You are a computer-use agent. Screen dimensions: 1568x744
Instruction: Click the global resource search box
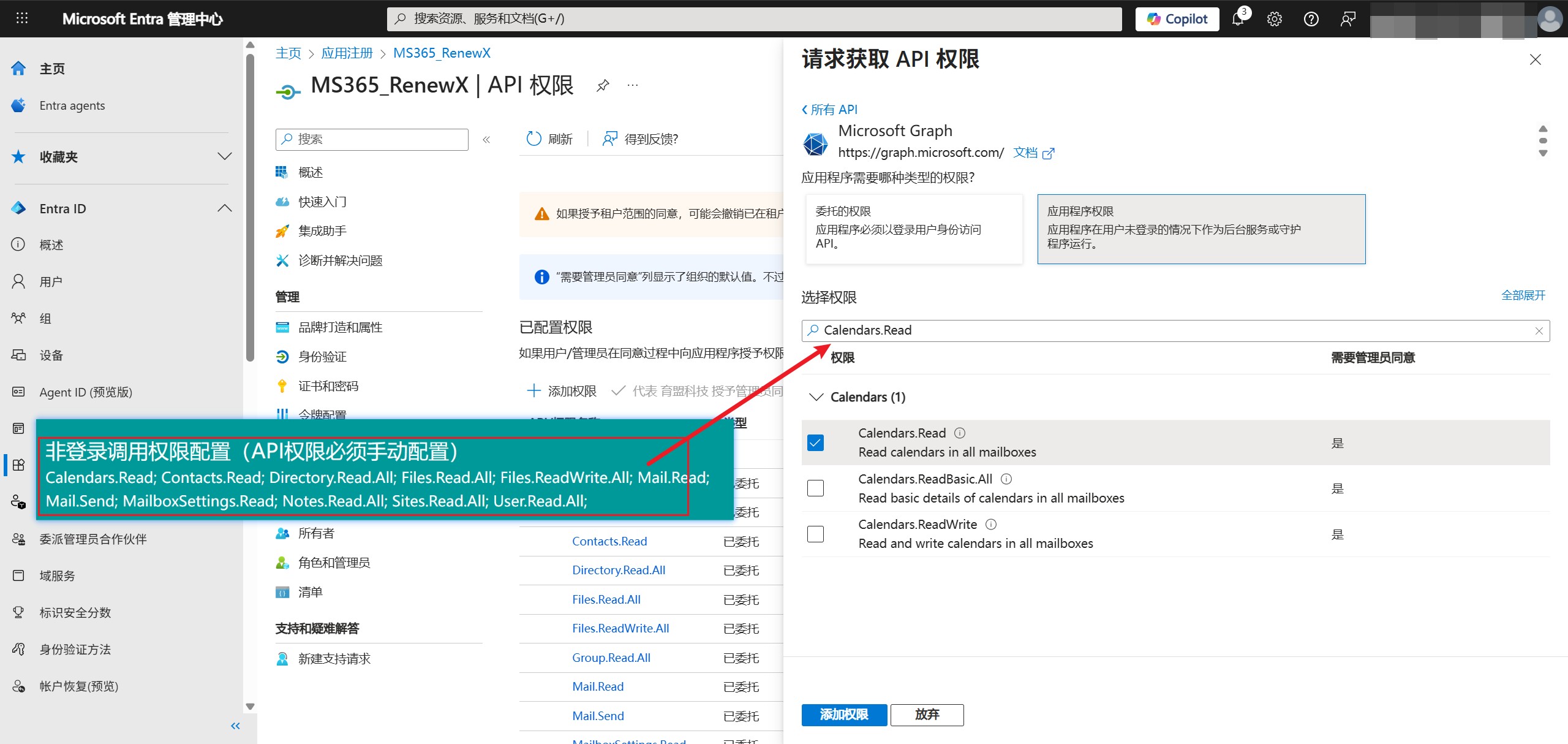tap(755, 19)
